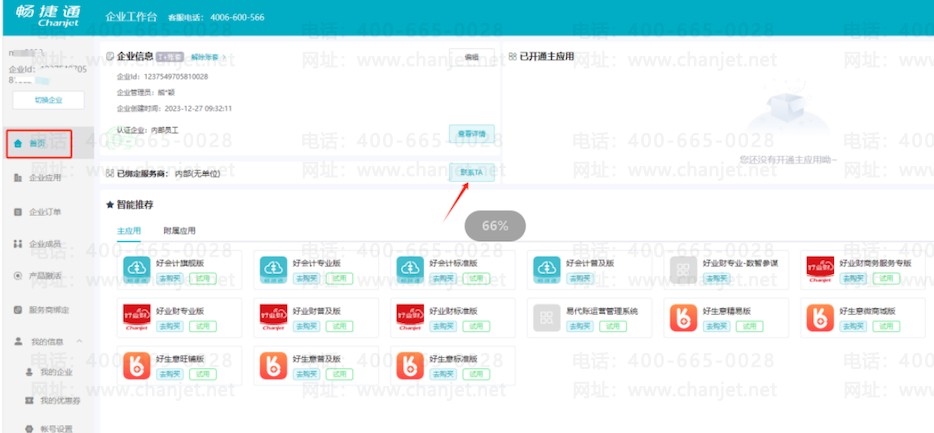Go to 企业订单 in the sidebar
The height and width of the screenshot is (433, 934).
(45, 211)
